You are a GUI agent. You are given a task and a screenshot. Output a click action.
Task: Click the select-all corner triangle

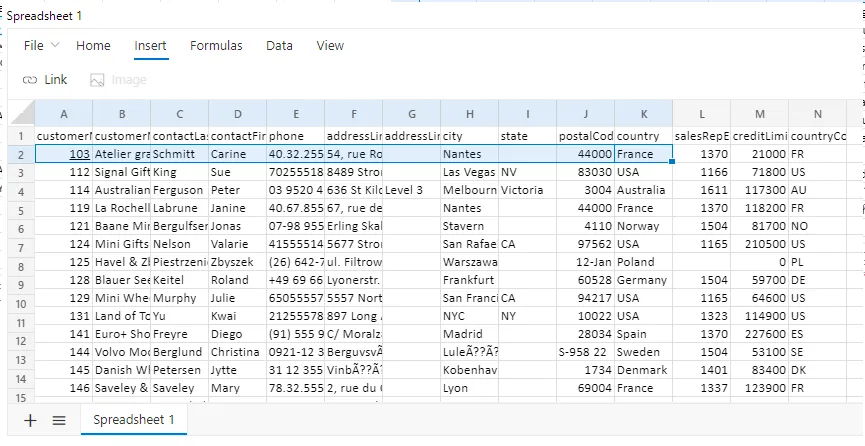(x=23, y=115)
